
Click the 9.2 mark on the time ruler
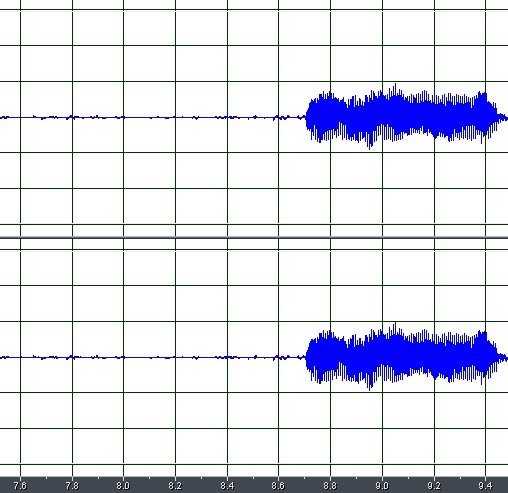pyautogui.click(x=434, y=485)
